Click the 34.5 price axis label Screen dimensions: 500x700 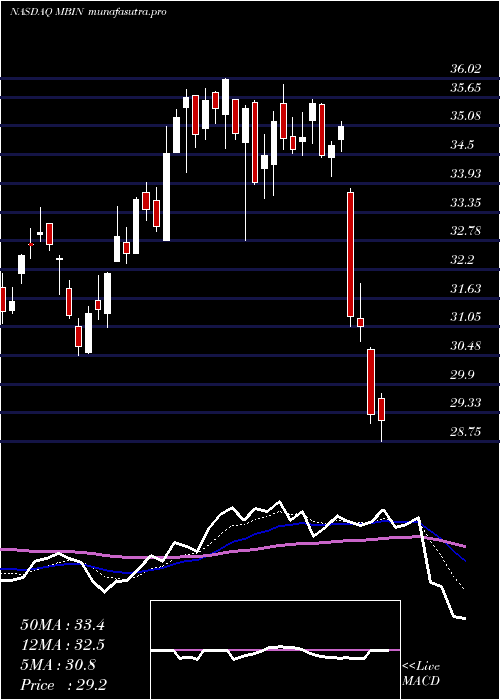[x=462, y=145]
